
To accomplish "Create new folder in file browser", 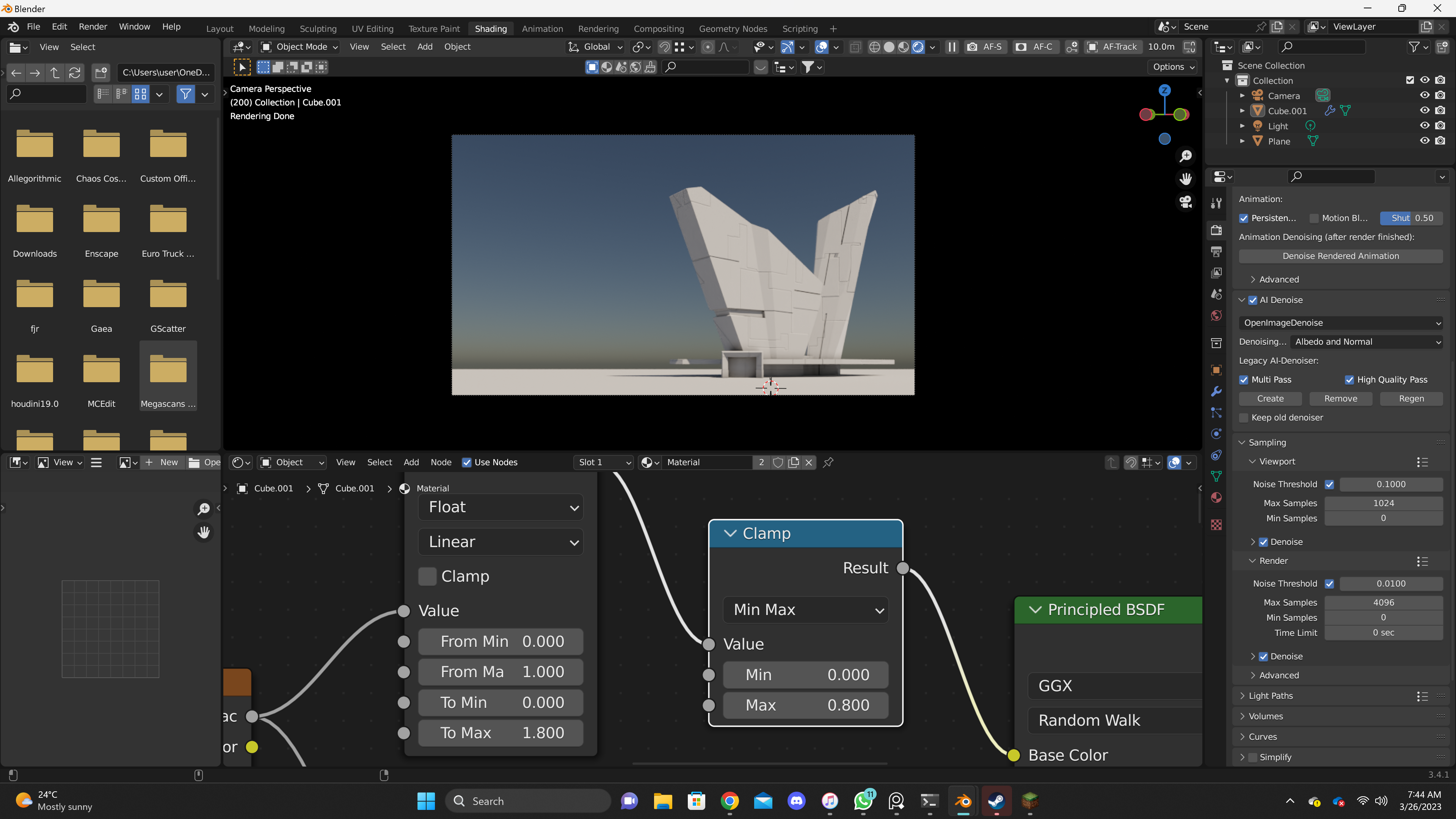I will (101, 72).
